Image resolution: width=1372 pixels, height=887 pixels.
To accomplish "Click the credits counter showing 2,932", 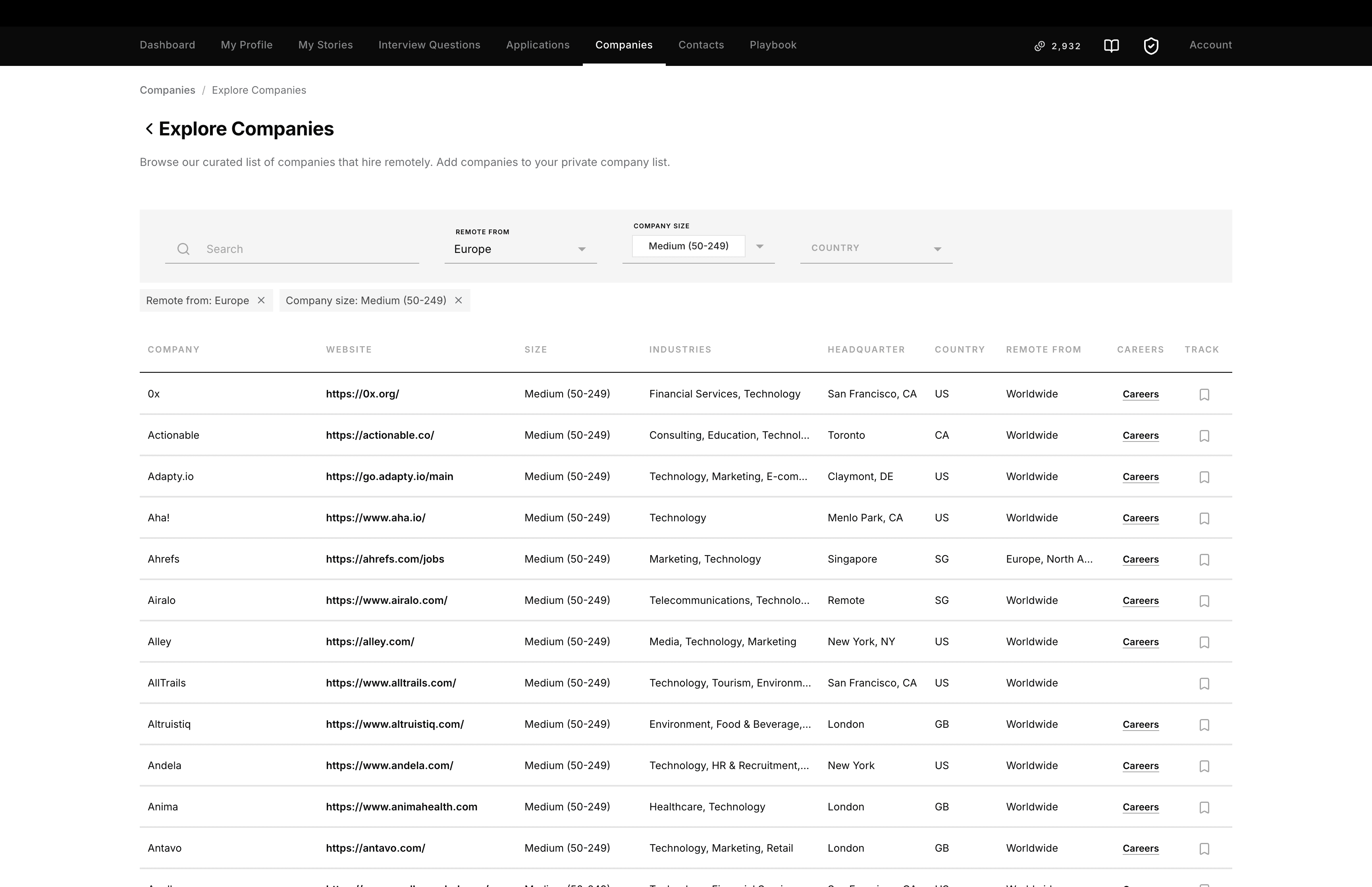I will (1058, 46).
